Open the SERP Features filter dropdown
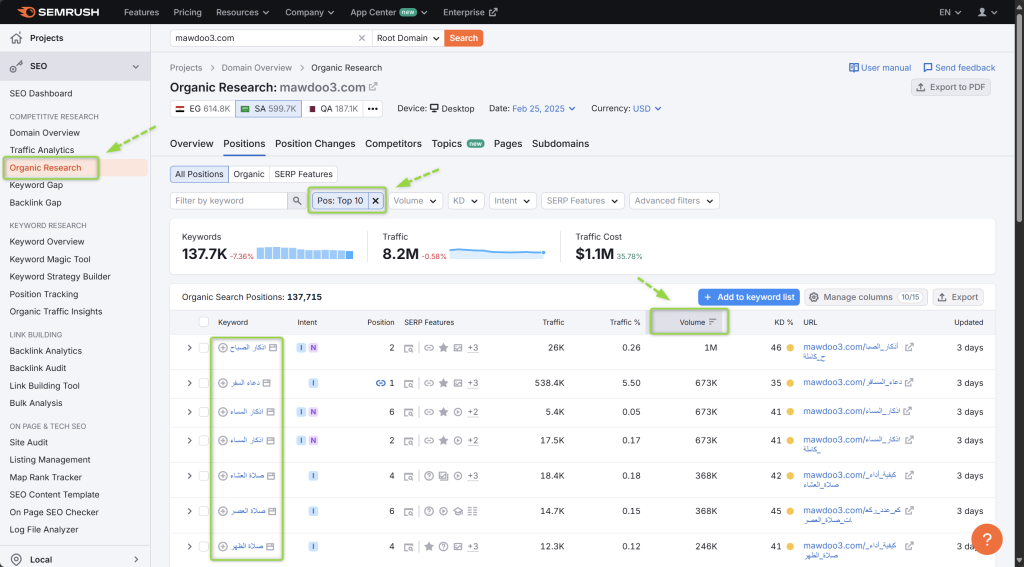 (583, 201)
